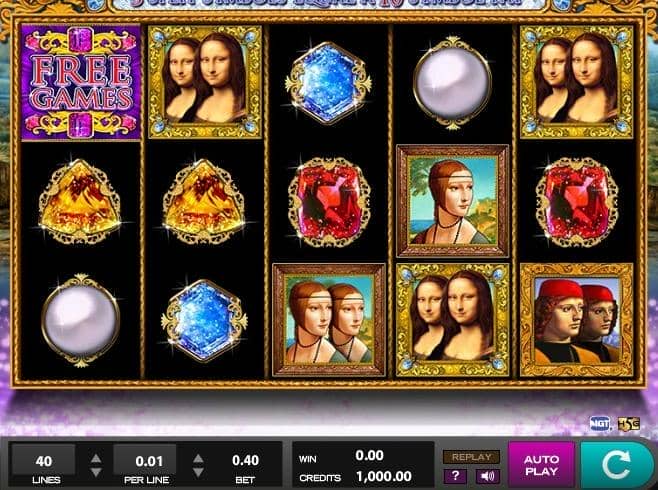Click the blue sapphire gem in third reel
This screenshot has width=658, height=490.
pos(328,82)
